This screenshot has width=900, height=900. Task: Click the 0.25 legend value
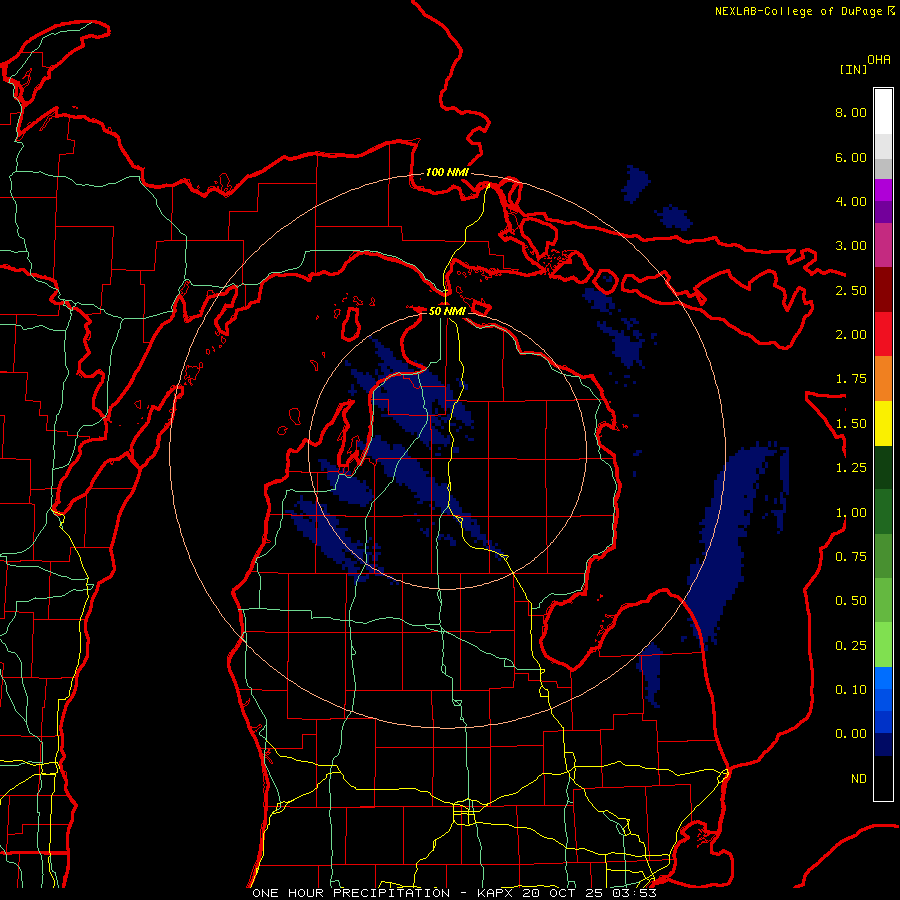point(851,646)
